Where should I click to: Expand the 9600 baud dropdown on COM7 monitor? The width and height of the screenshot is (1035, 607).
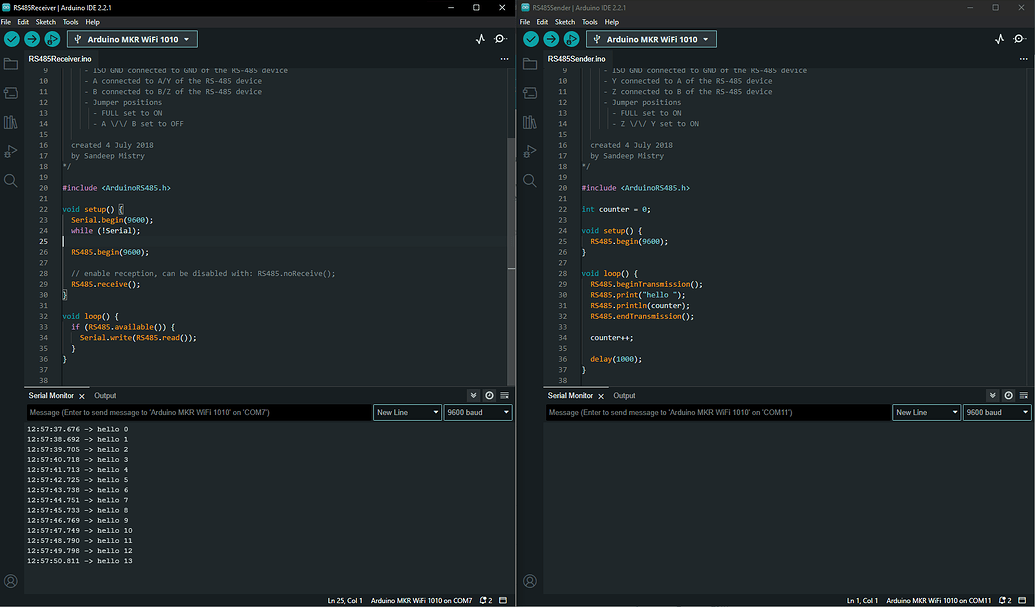pos(478,412)
